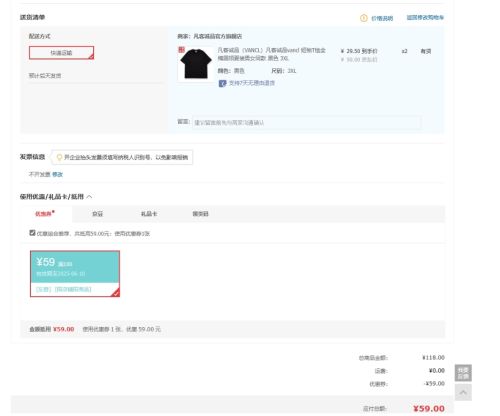Open the gray floating feedback widget

(463, 373)
